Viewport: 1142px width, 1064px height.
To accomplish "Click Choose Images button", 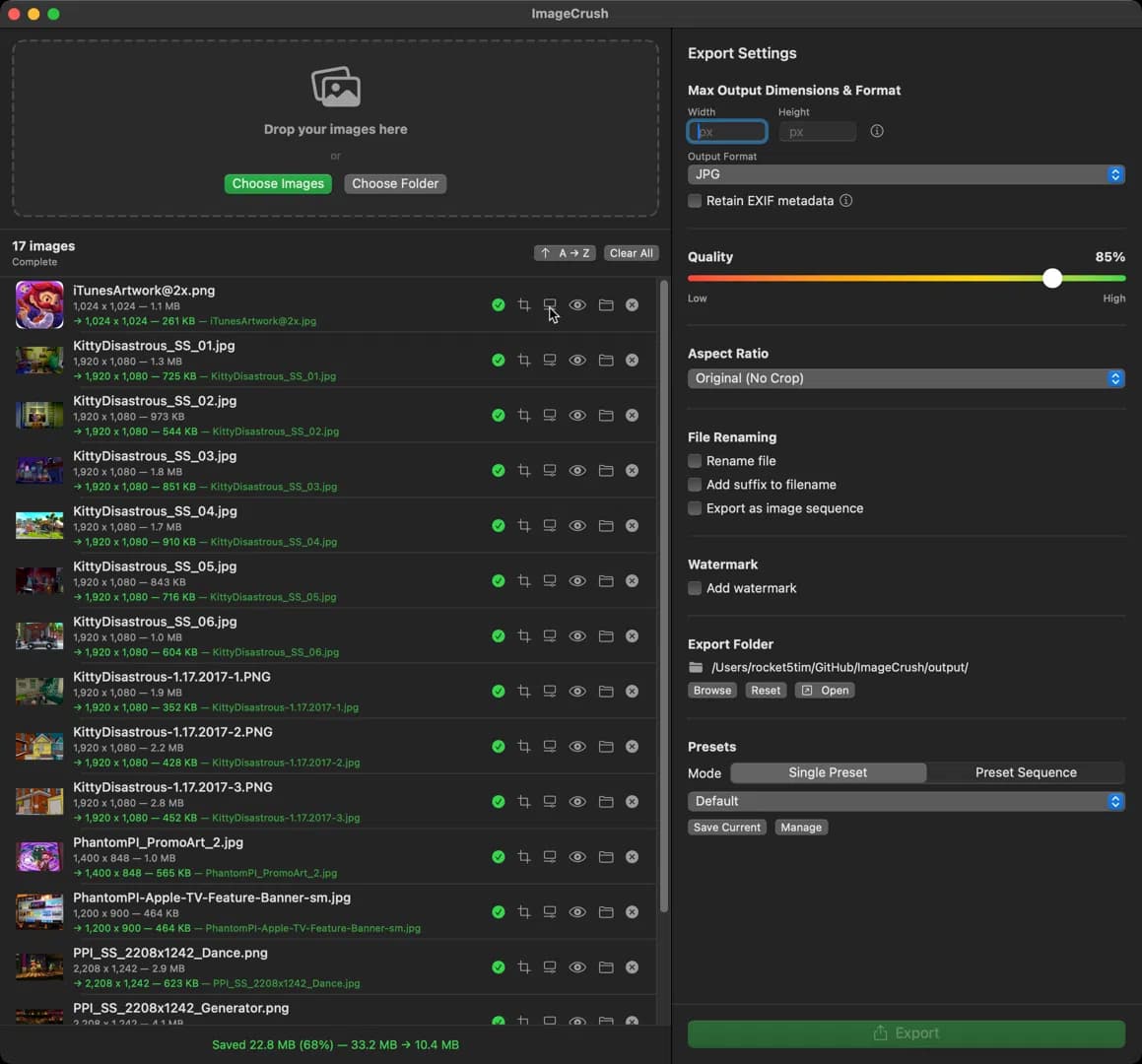I will (x=278, y=183).
